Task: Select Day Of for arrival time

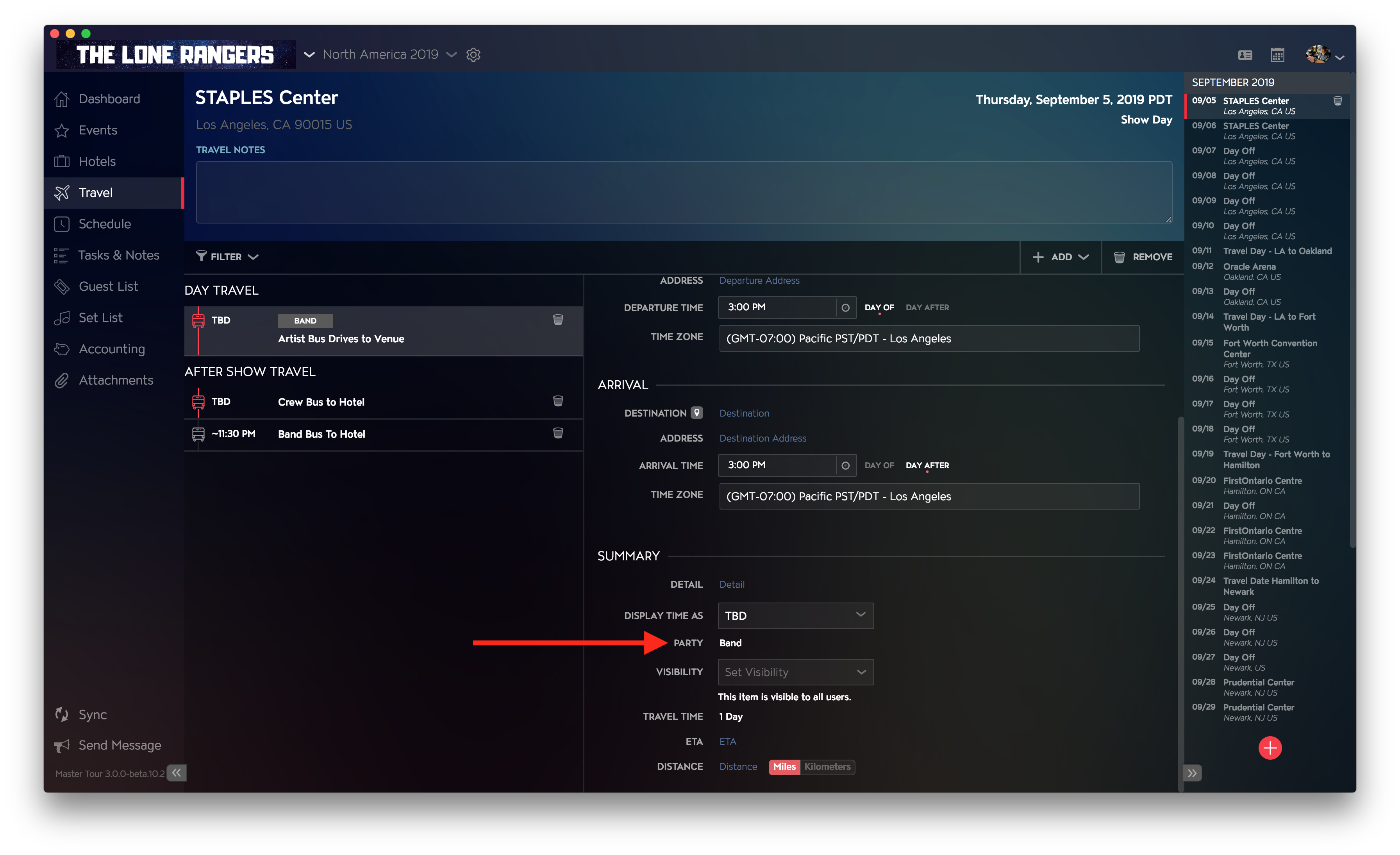Action: pos(879,465)
